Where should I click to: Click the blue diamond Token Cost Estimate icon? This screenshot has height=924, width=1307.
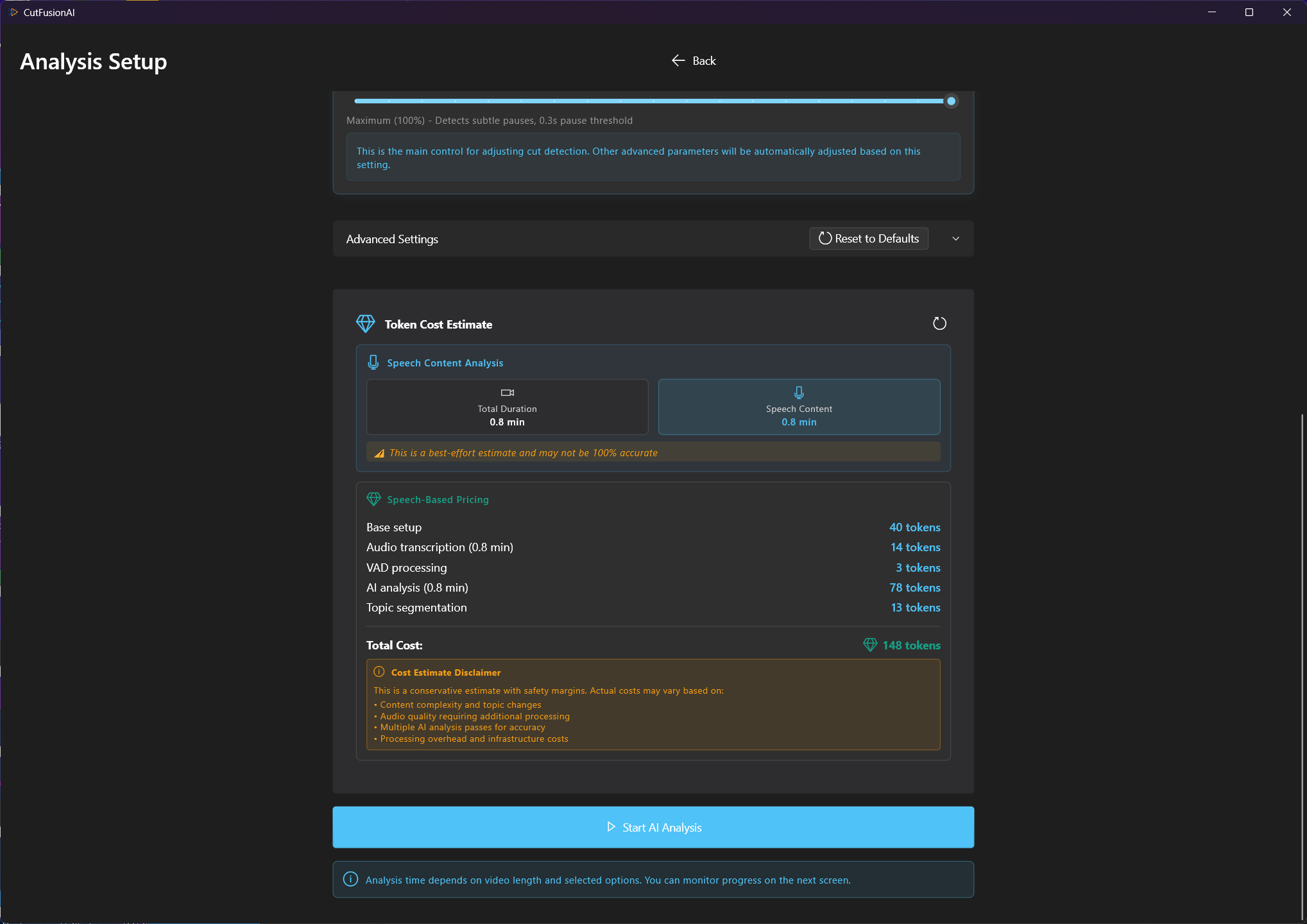[x=365, y=323]
